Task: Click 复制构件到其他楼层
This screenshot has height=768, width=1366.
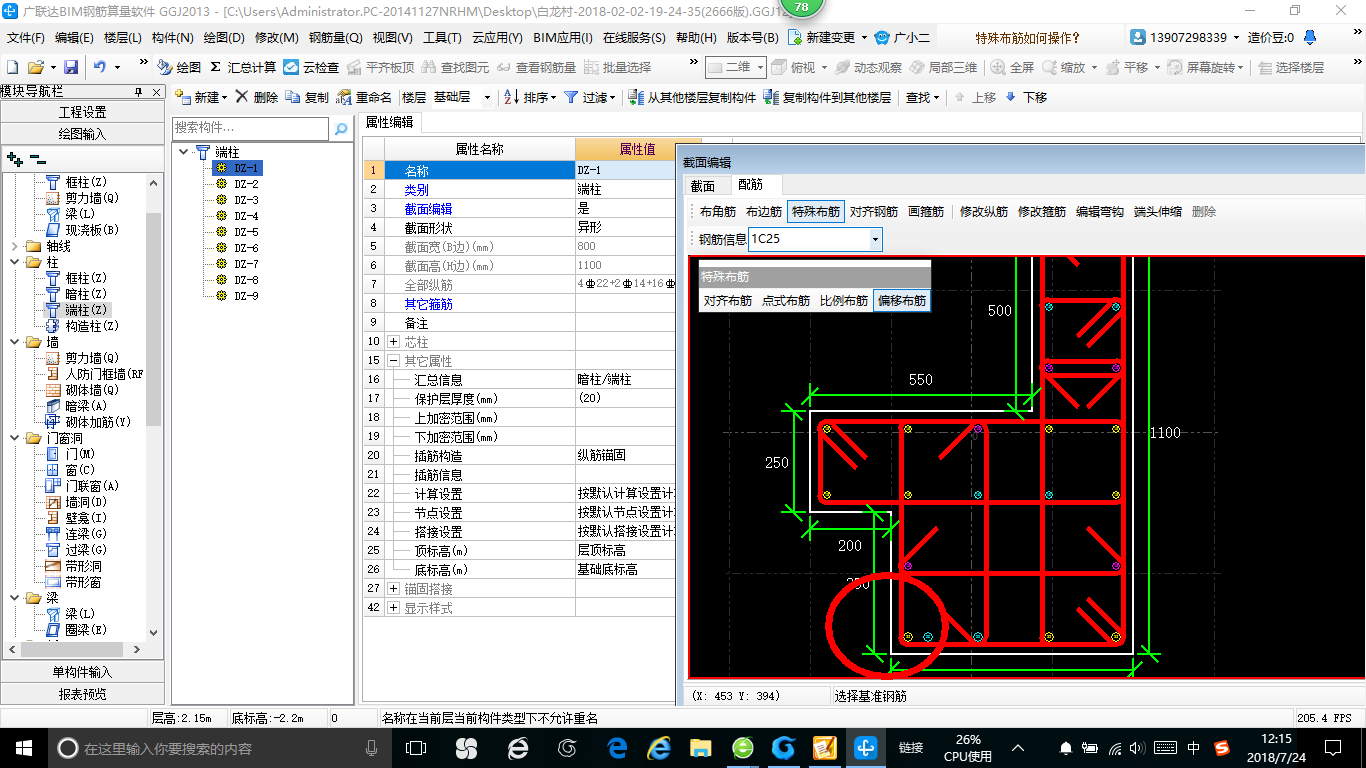Action: tap(827, 97)
